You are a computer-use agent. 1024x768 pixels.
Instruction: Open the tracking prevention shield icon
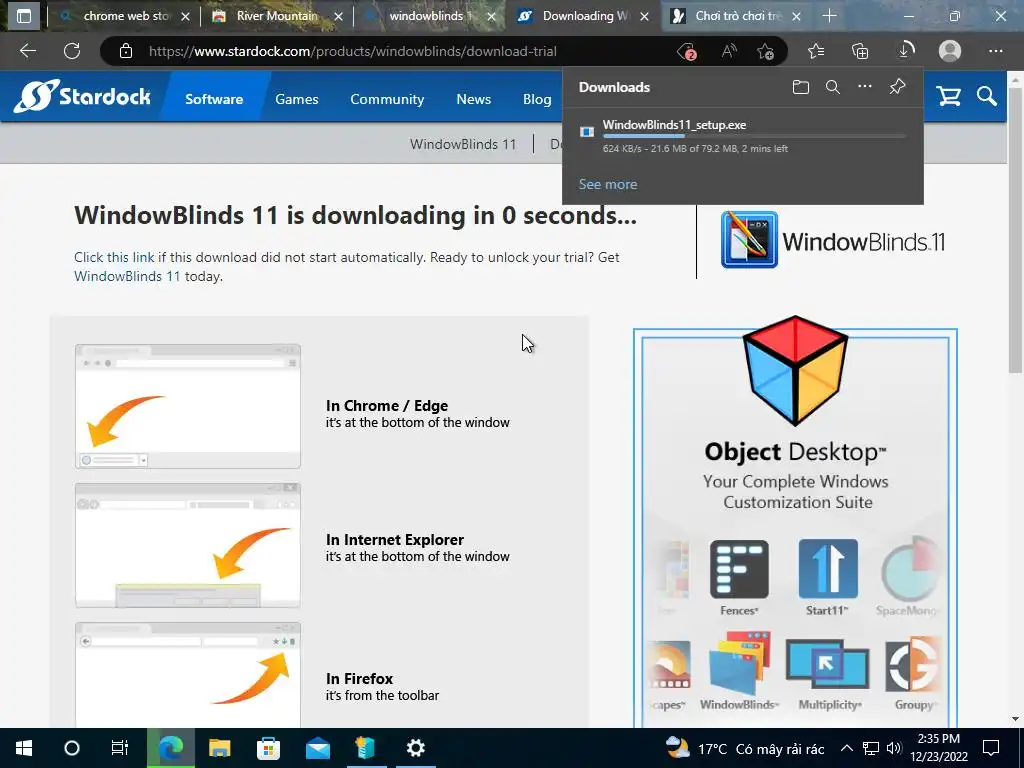[x=686, y=51]
